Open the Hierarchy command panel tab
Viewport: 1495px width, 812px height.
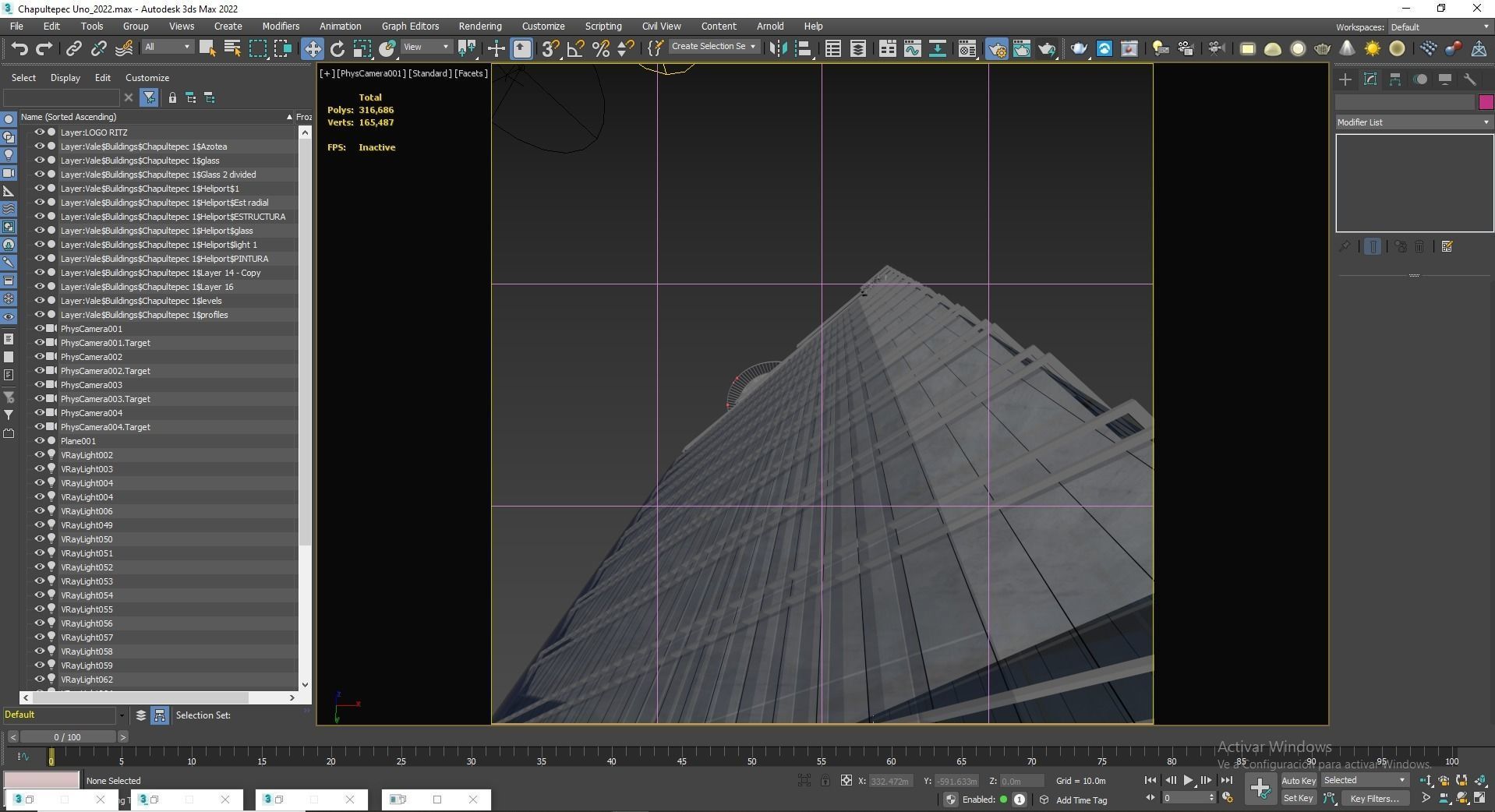click(x=1394, y=79)
